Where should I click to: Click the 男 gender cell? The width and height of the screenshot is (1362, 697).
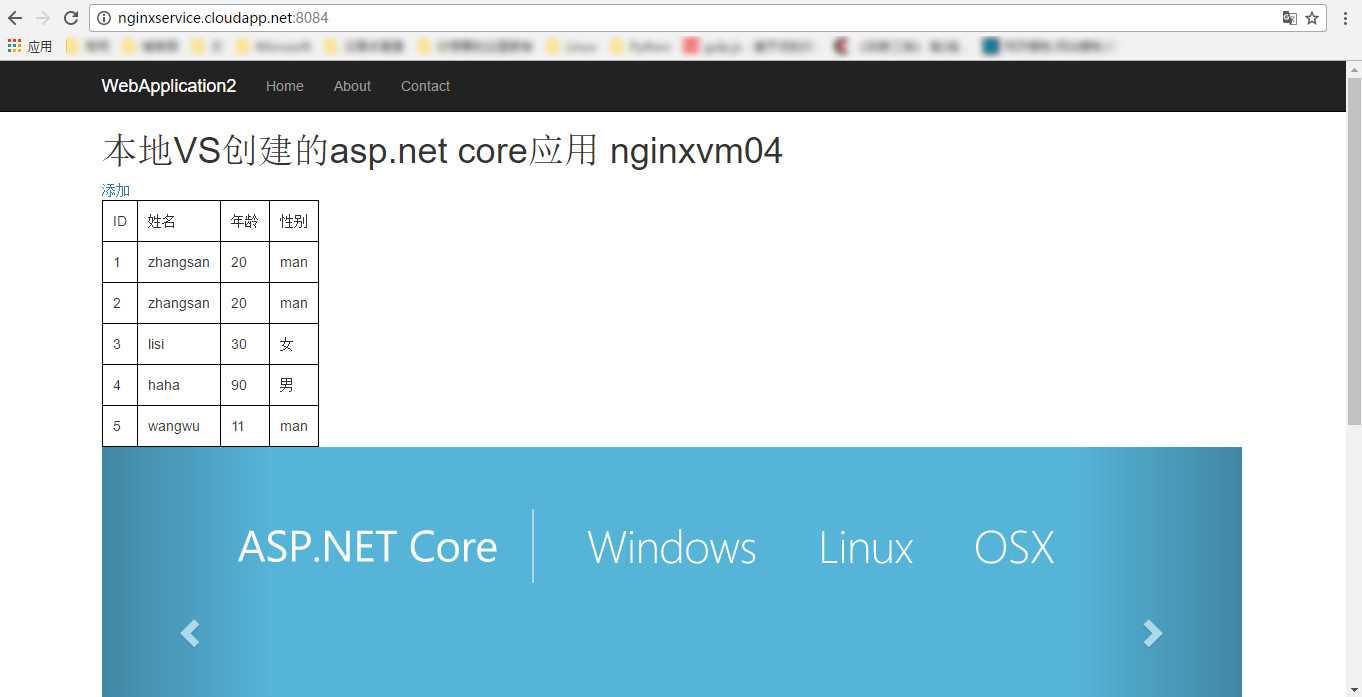[294, 385]
